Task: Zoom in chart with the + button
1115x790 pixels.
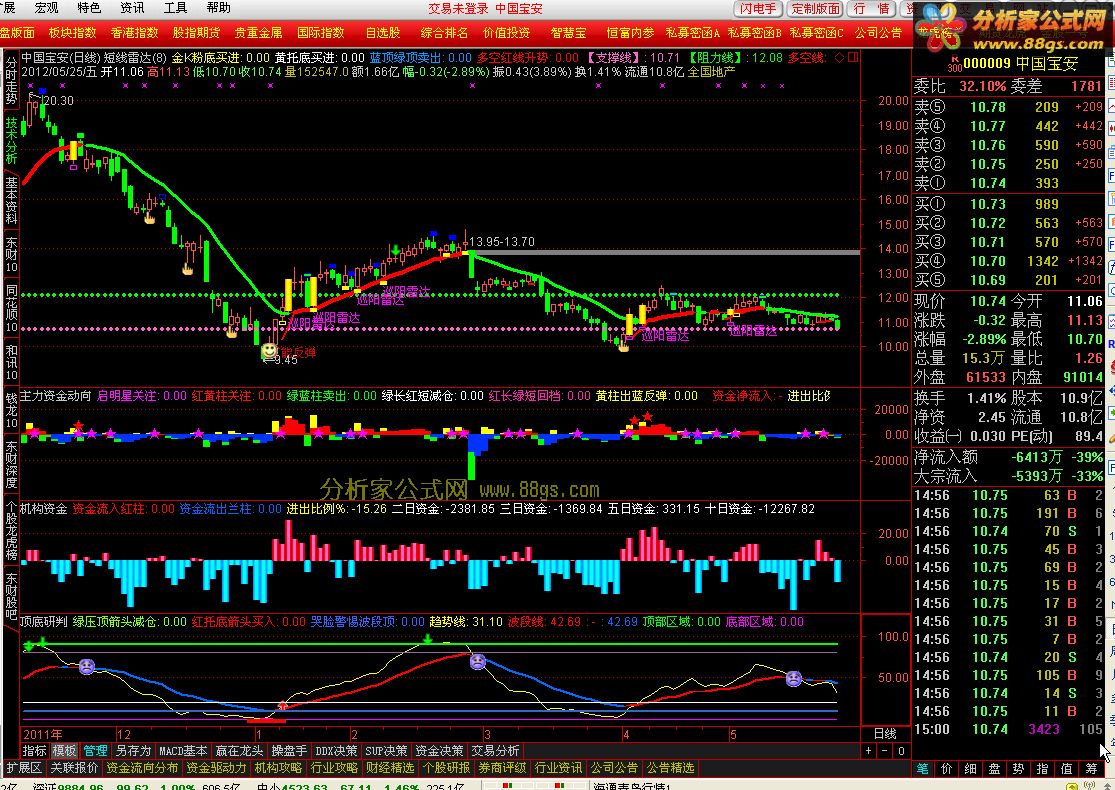Action: 869,751
